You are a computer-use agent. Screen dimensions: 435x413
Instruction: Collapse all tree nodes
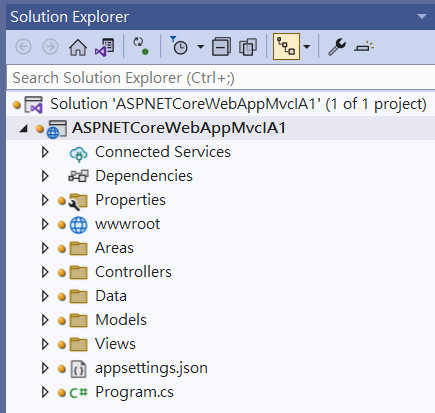coord(221,47)
